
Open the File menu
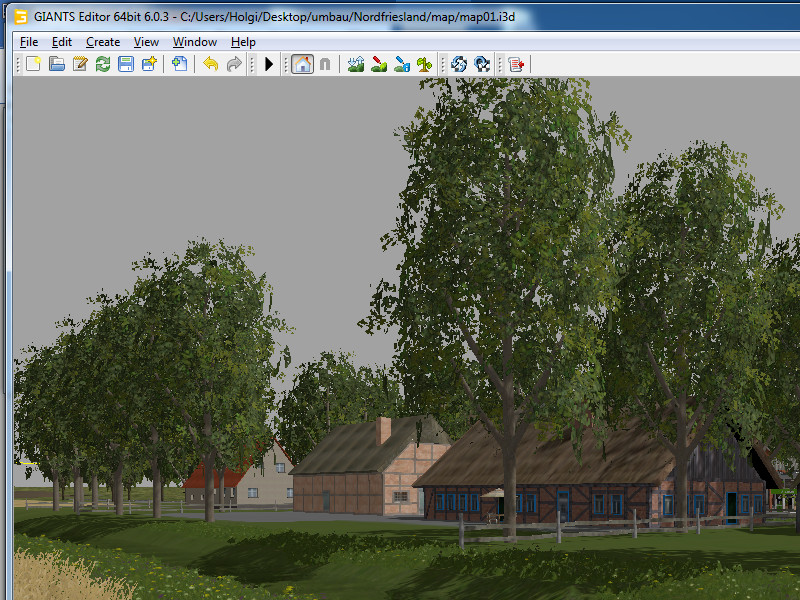coord(29,42)
